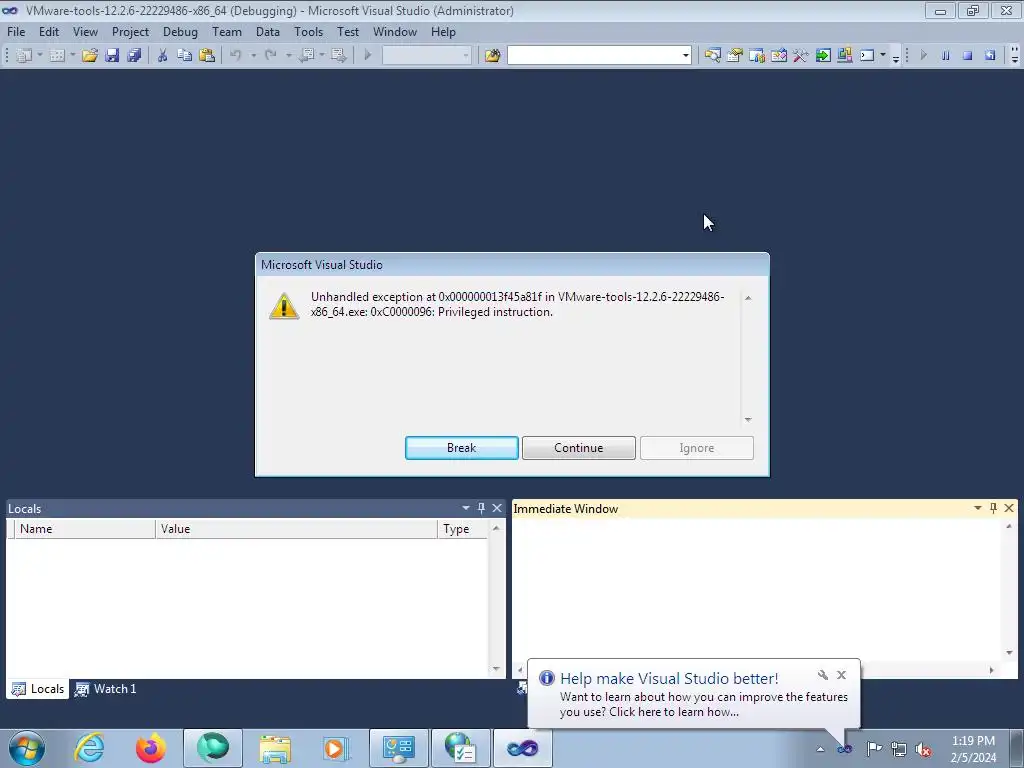Toggle auto-hide pin on Immediate Window

(993, 508)
